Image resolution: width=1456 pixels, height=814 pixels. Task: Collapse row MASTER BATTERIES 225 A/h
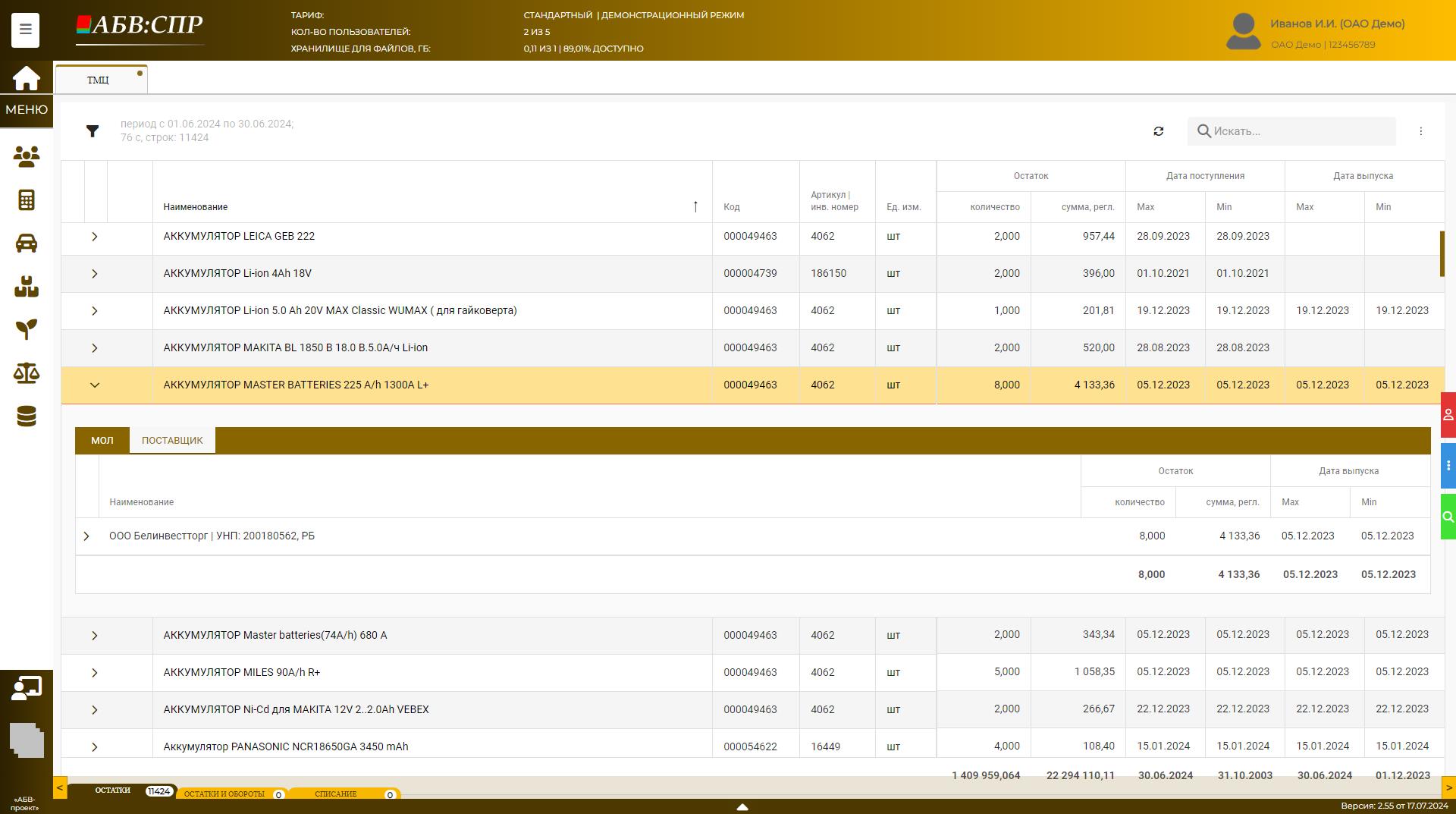[95, 385]
